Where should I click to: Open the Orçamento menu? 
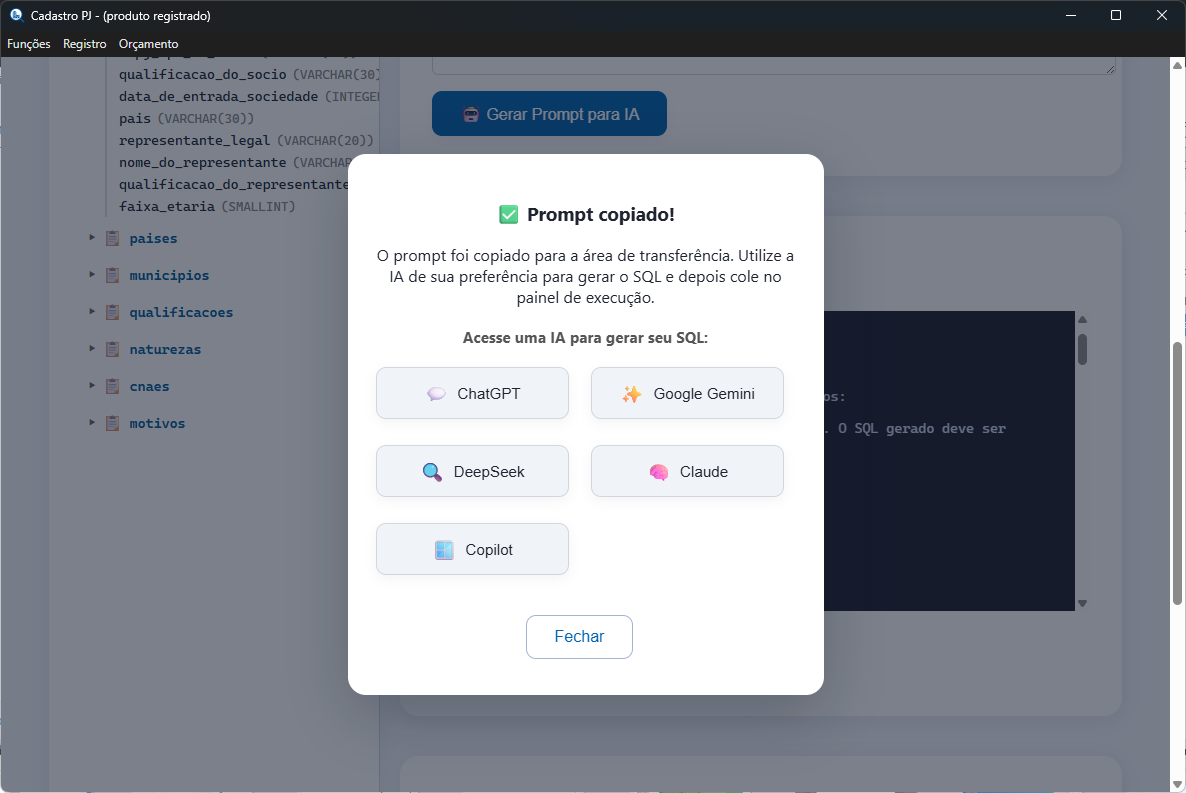[x=148, y=44]
